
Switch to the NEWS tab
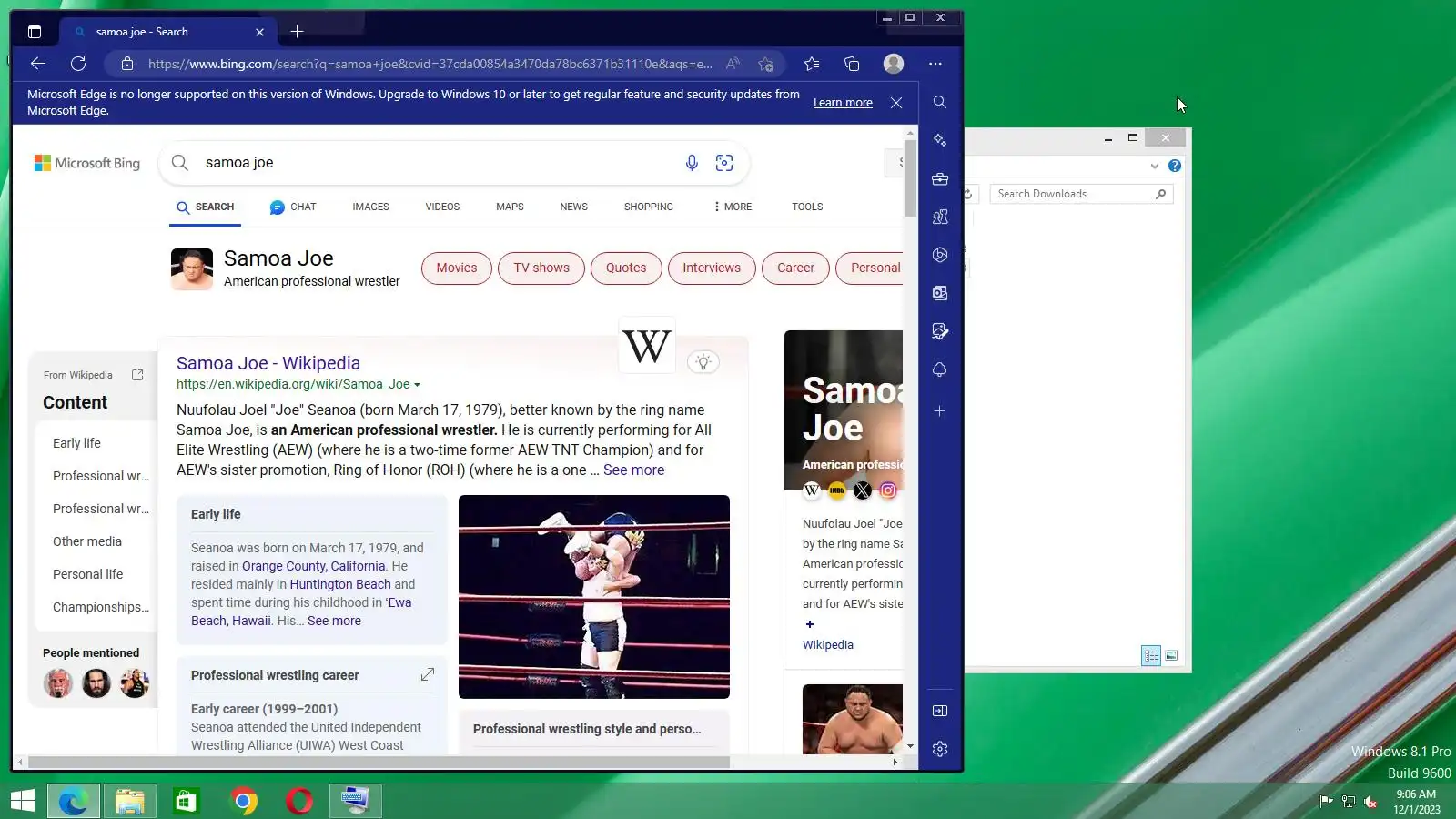point(574,207)
